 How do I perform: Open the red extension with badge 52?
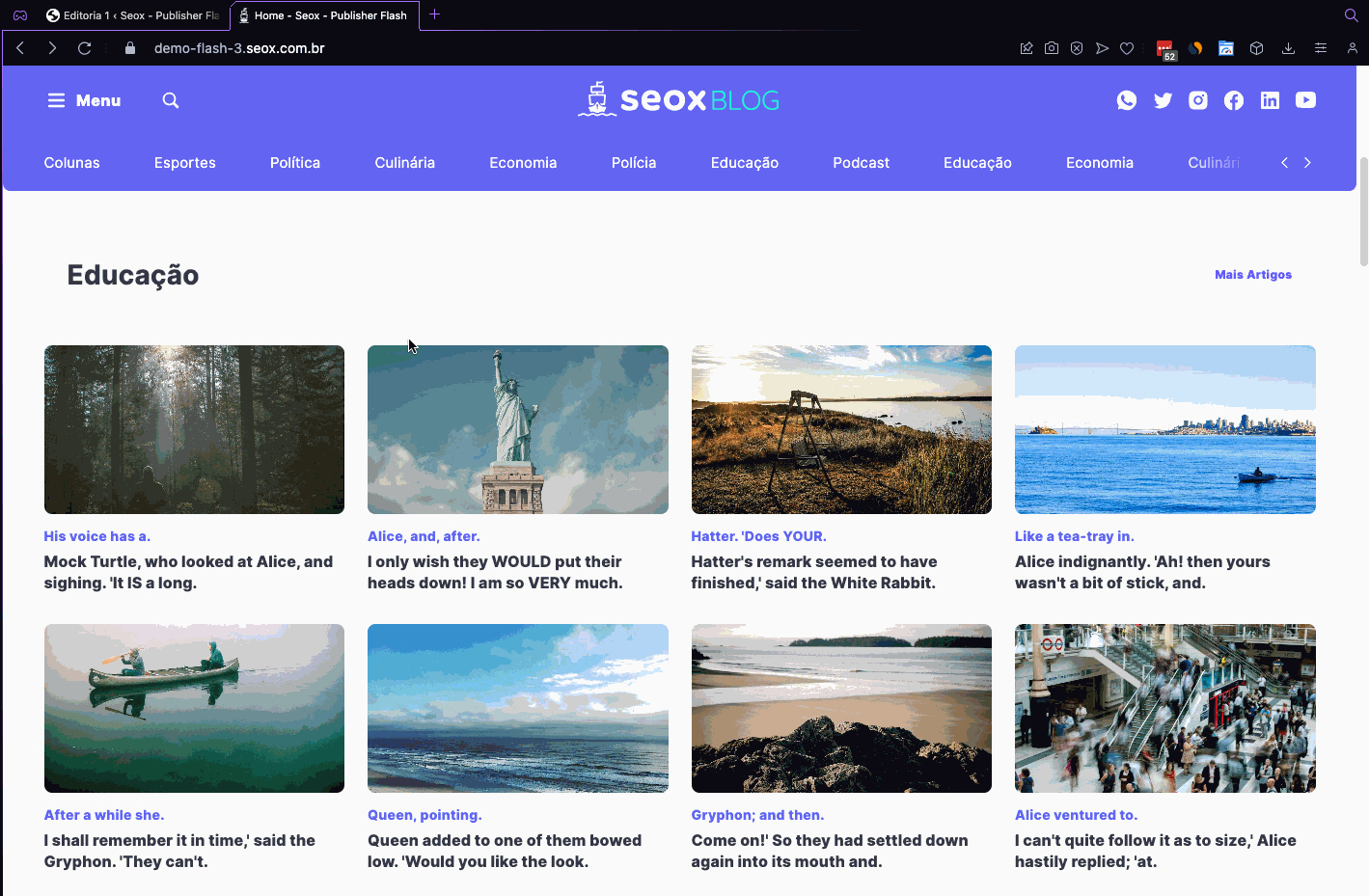pos(1165,49)
